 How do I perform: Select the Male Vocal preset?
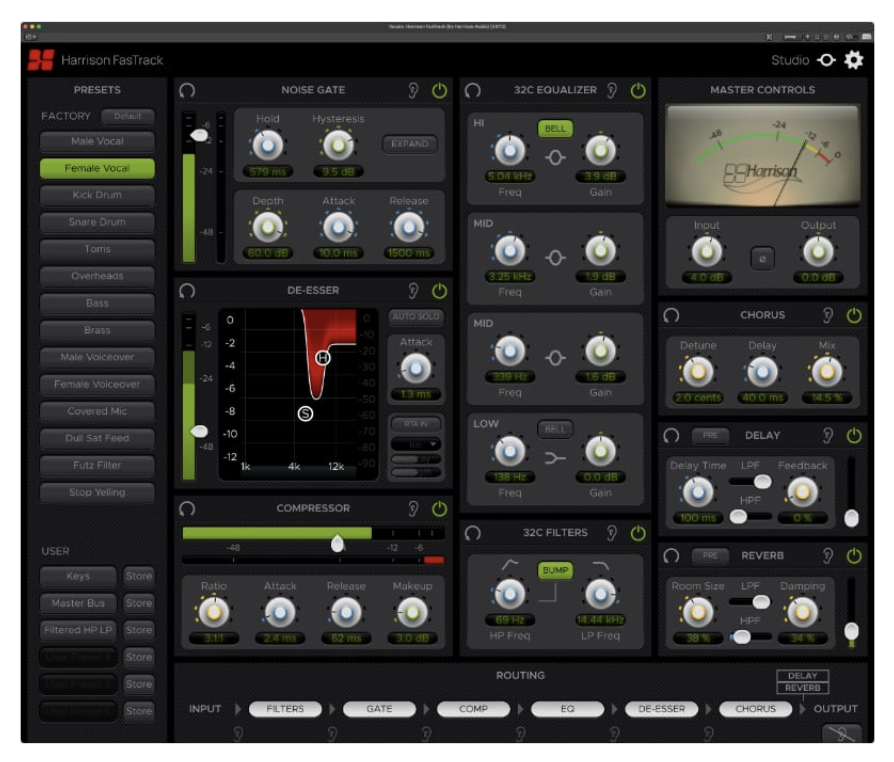[x=97, y=141]
